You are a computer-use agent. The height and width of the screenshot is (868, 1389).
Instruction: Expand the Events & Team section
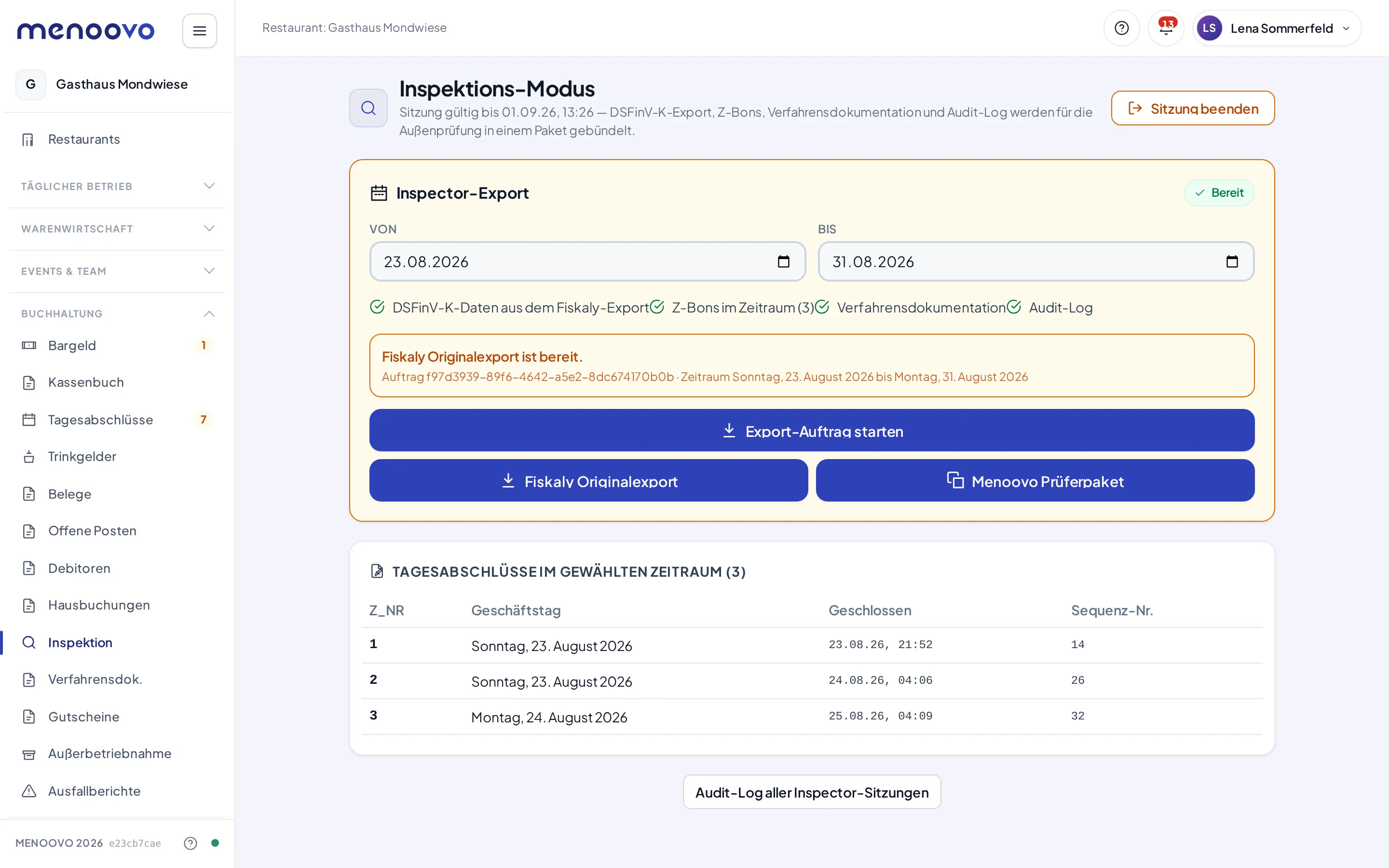coord(117,271)
